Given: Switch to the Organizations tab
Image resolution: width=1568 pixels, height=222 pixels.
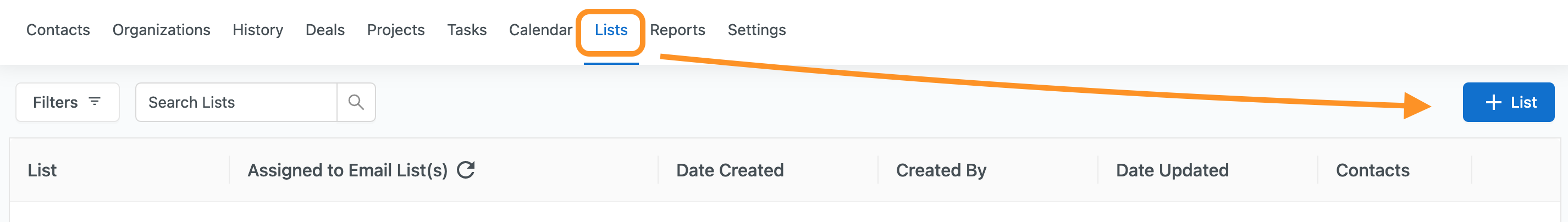Looking at the screenshot, I should tap(161, 30).
